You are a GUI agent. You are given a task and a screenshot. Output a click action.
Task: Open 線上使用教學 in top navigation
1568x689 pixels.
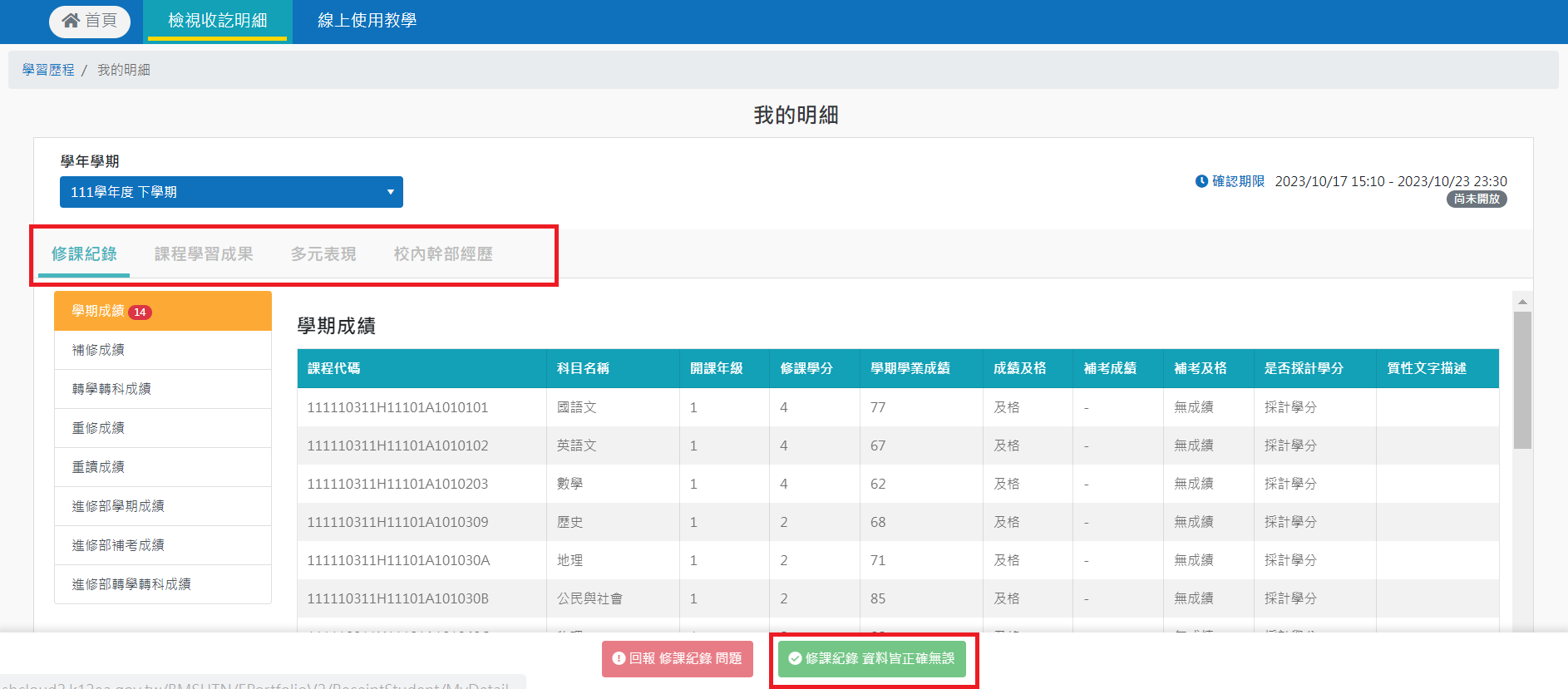[367, 21]
